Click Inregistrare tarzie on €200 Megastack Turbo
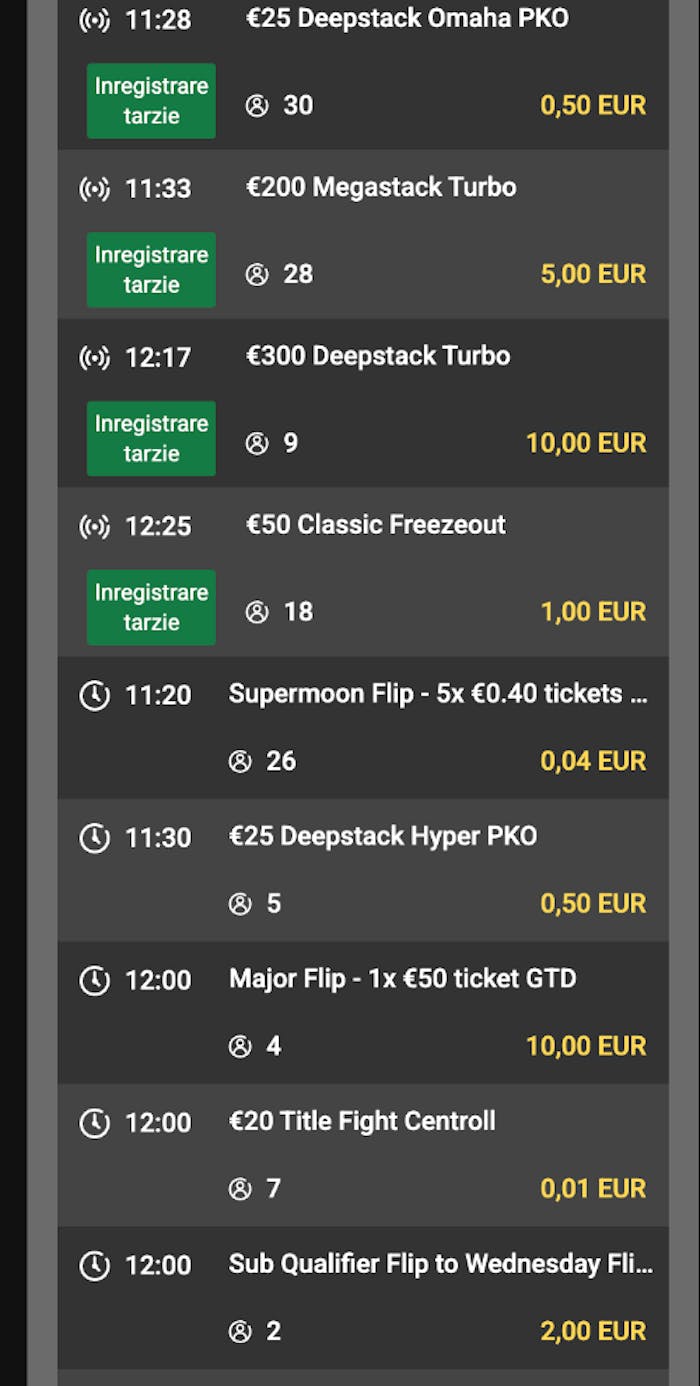700x1386 pixels. click(151, 269)
